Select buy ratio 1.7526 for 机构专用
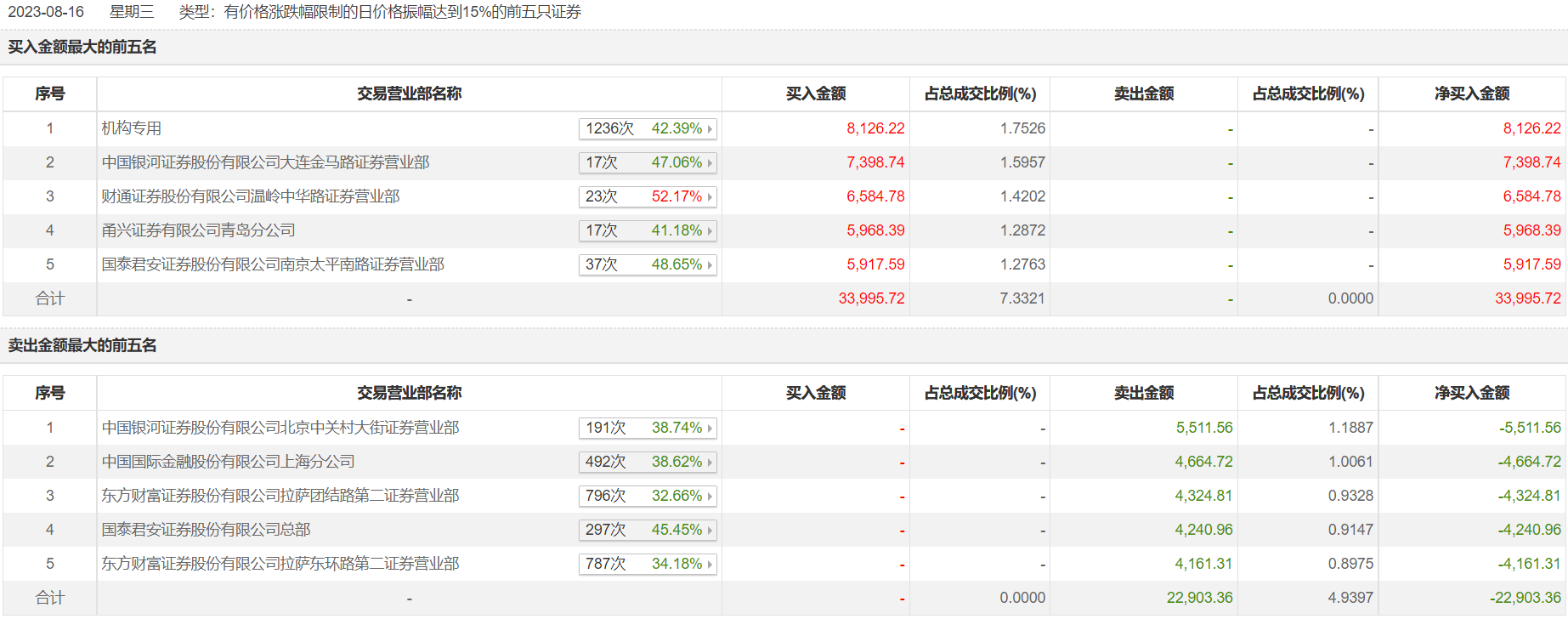 tap(1022, 128)
